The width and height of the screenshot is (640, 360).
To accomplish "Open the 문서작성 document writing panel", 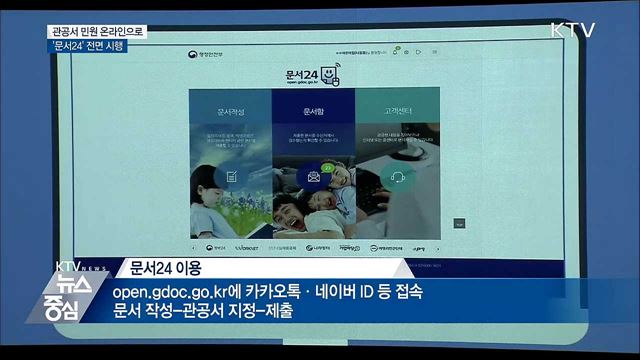I will tap(231, 163).
